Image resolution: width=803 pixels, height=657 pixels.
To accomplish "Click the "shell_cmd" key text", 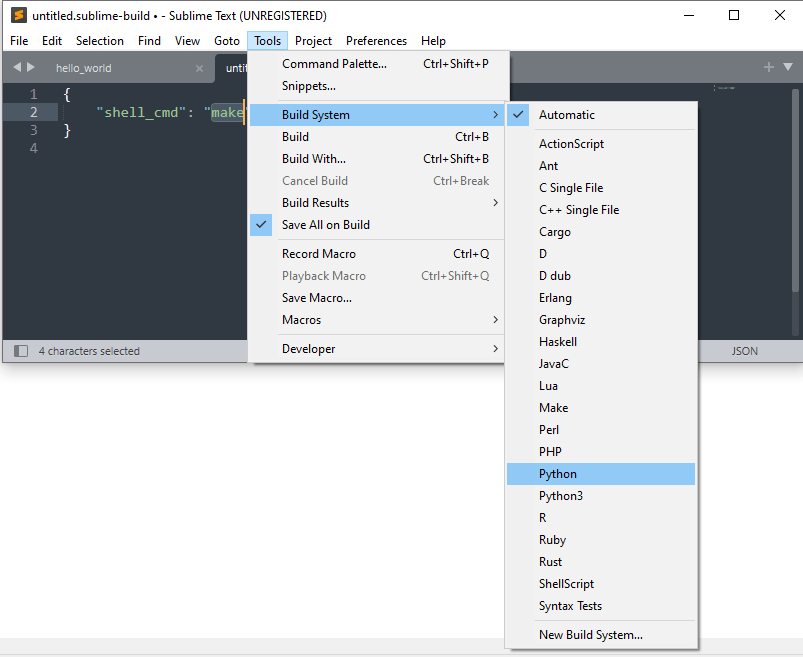I will pos(141,112).
